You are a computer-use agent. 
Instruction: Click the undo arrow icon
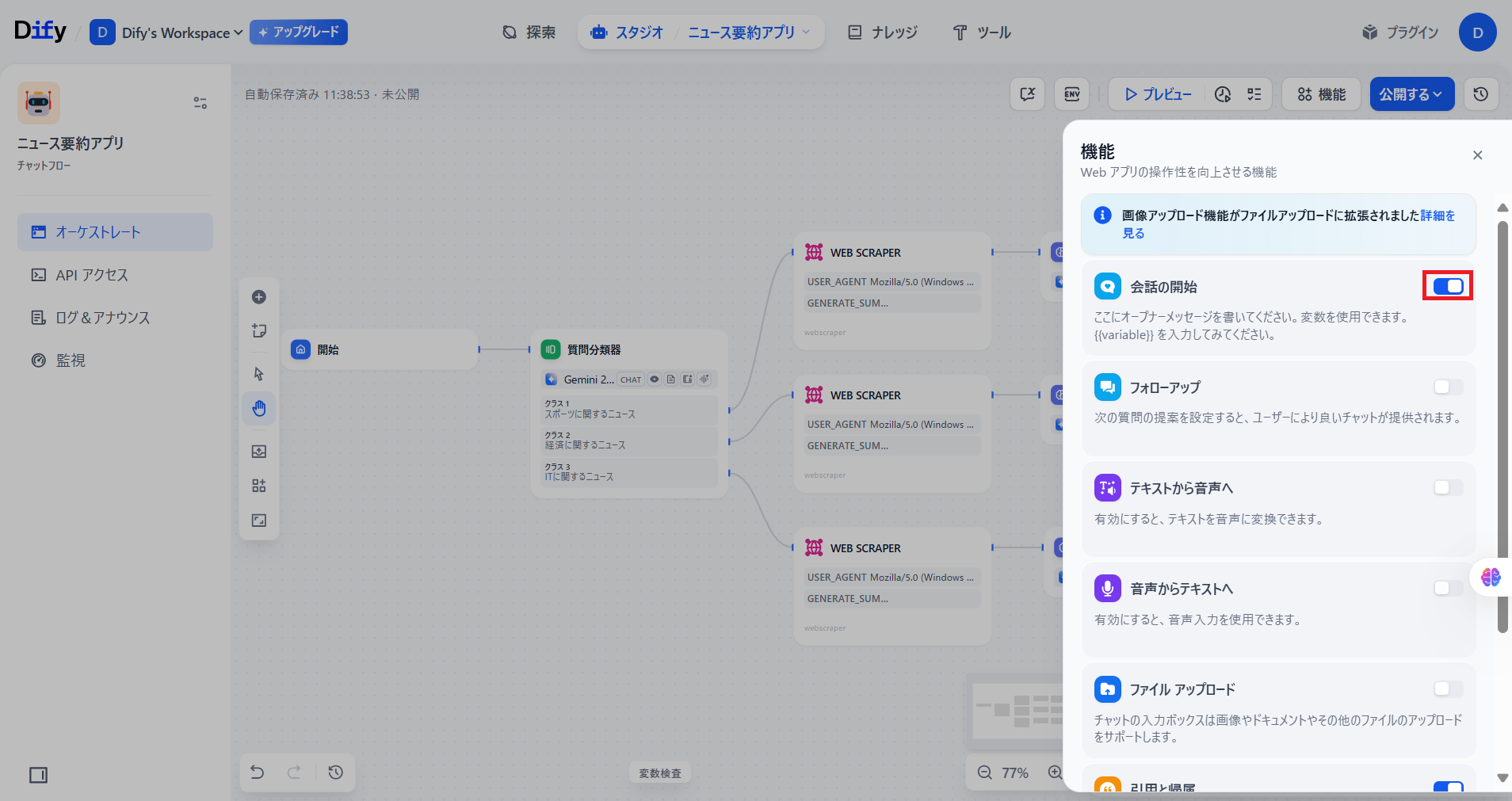pos(258,772)
